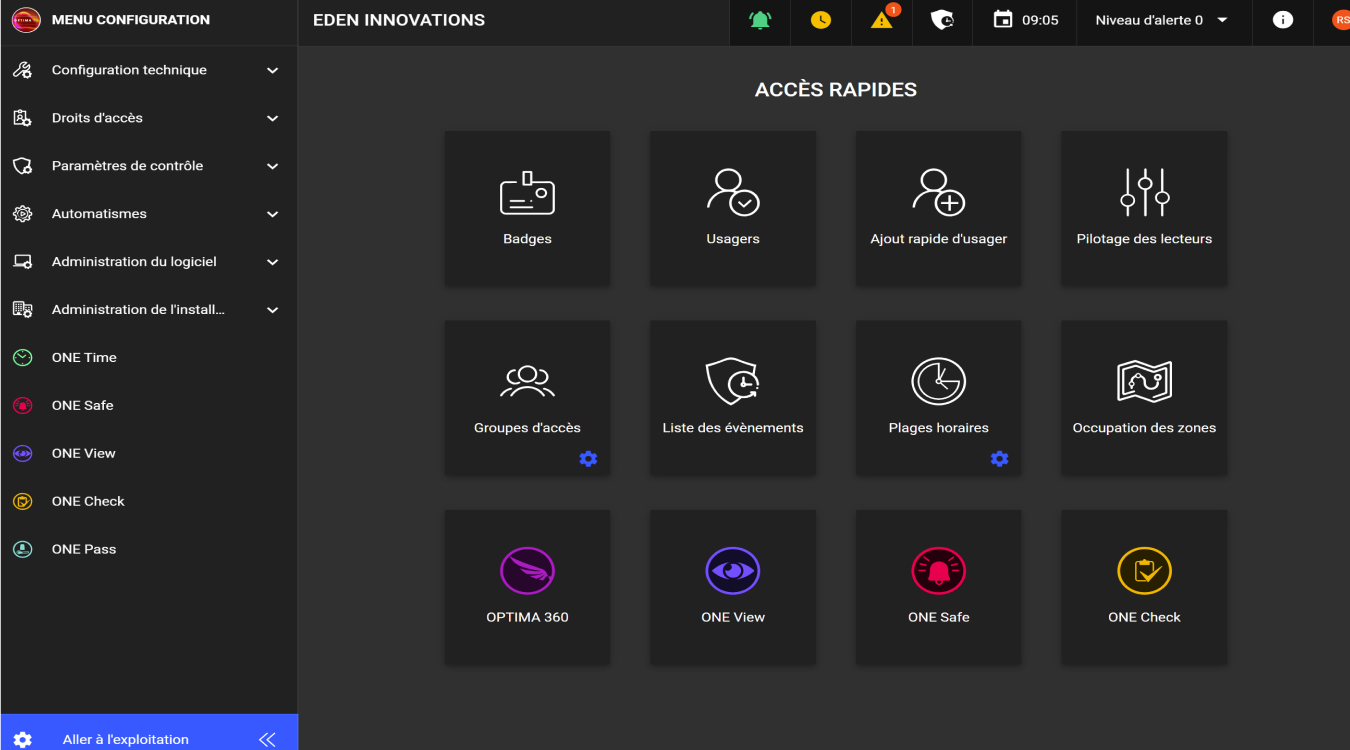Screen dimensions: 1350x750
Task: Click the RS user avatar
Action: coord(1340,20)
